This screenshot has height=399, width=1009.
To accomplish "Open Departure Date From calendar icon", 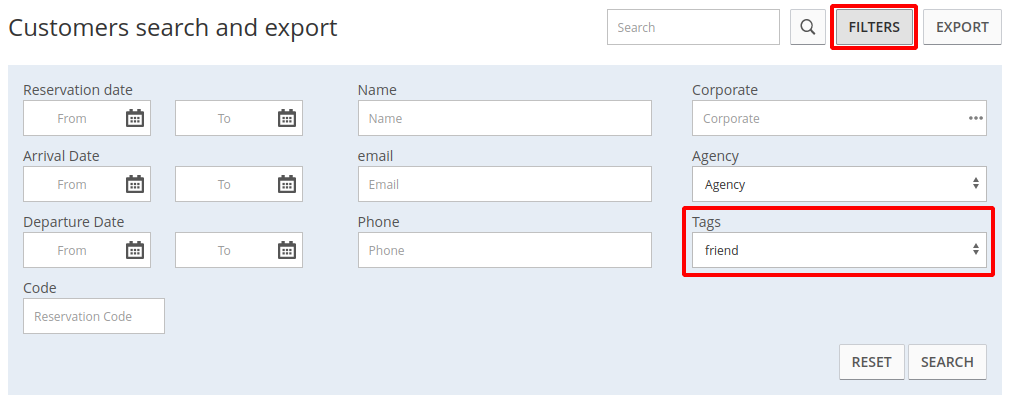I will [x=134, y=250].
